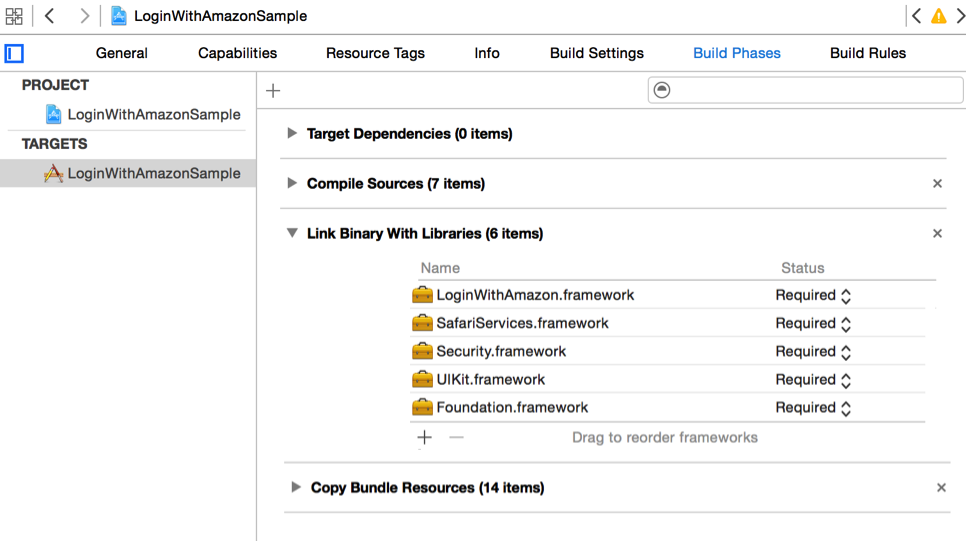Delete the Copy Bundle Resources phase

tap(941, 487)
